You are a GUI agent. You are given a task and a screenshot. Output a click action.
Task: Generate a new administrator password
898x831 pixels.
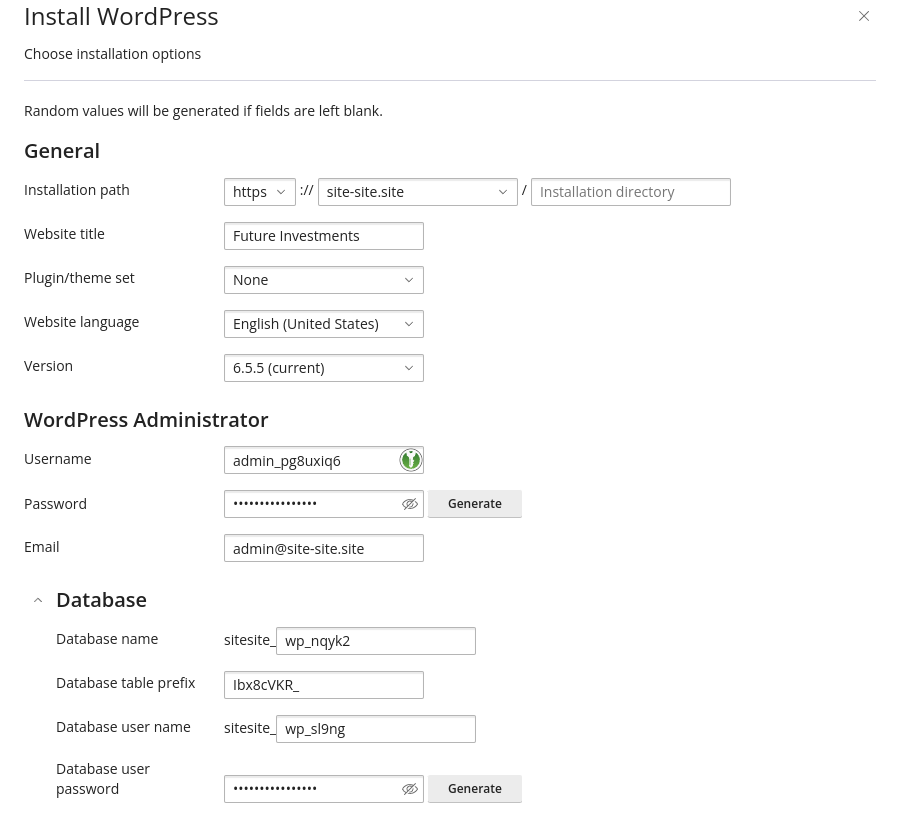point(475,504)
